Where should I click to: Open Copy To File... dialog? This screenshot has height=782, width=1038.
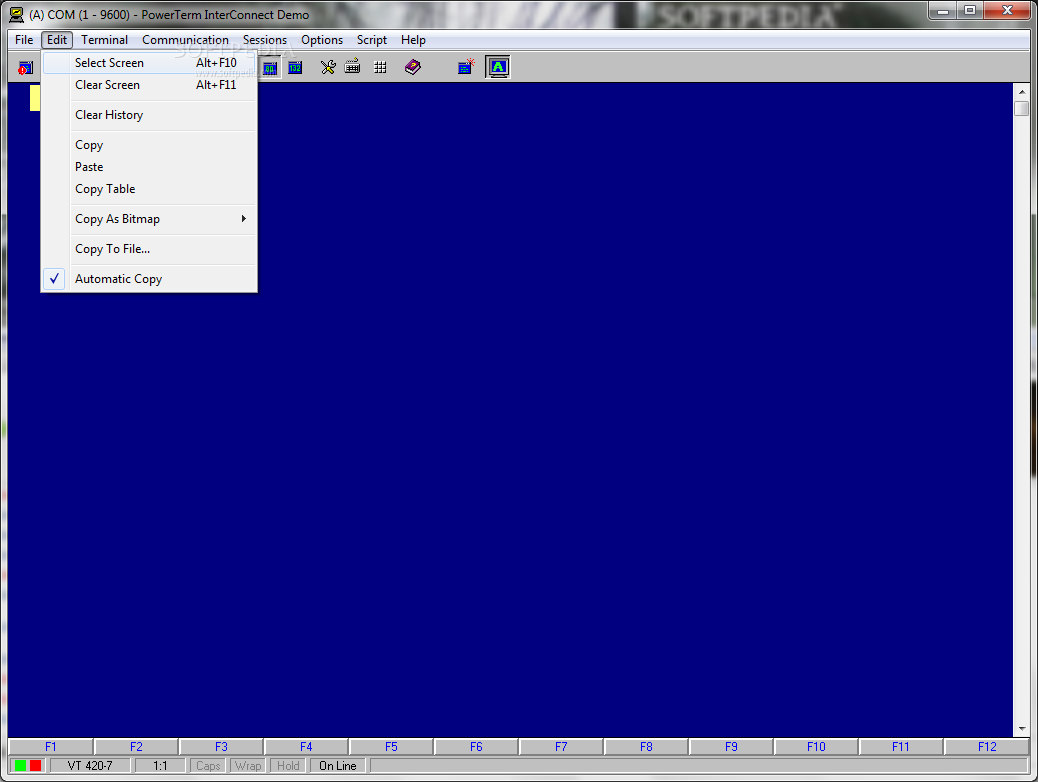coord(150,249)
